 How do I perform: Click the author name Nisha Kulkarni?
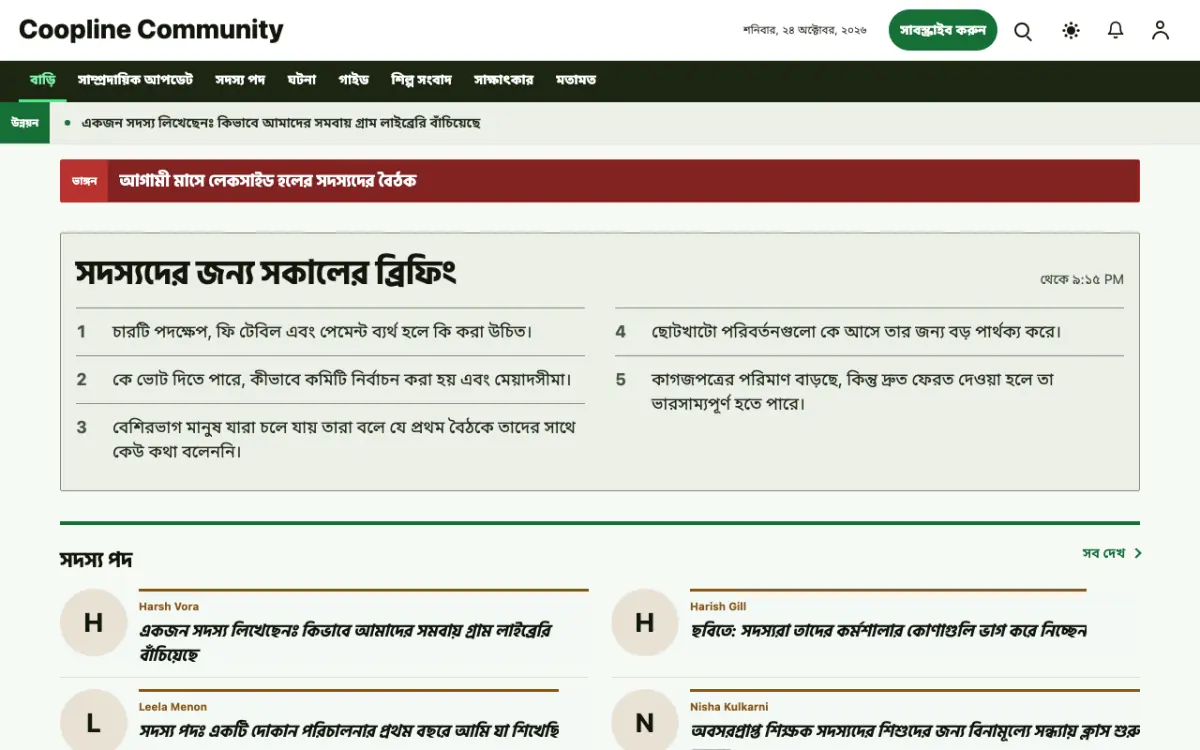point(729,707)
